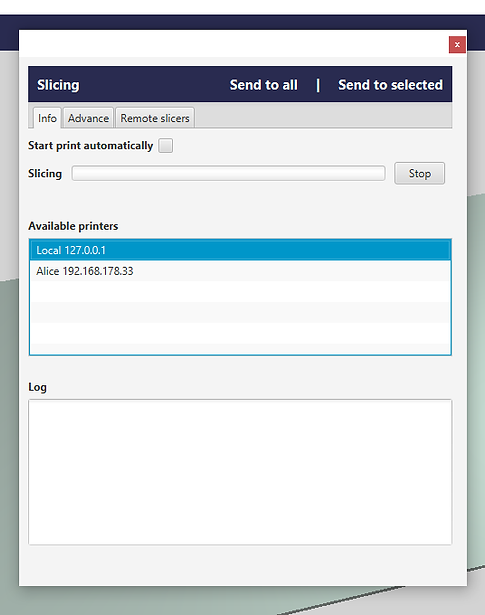Screen dimensions: 485x615
Task: Click the Slicing label beside the progress bar
Action: (x=45, y=173)
